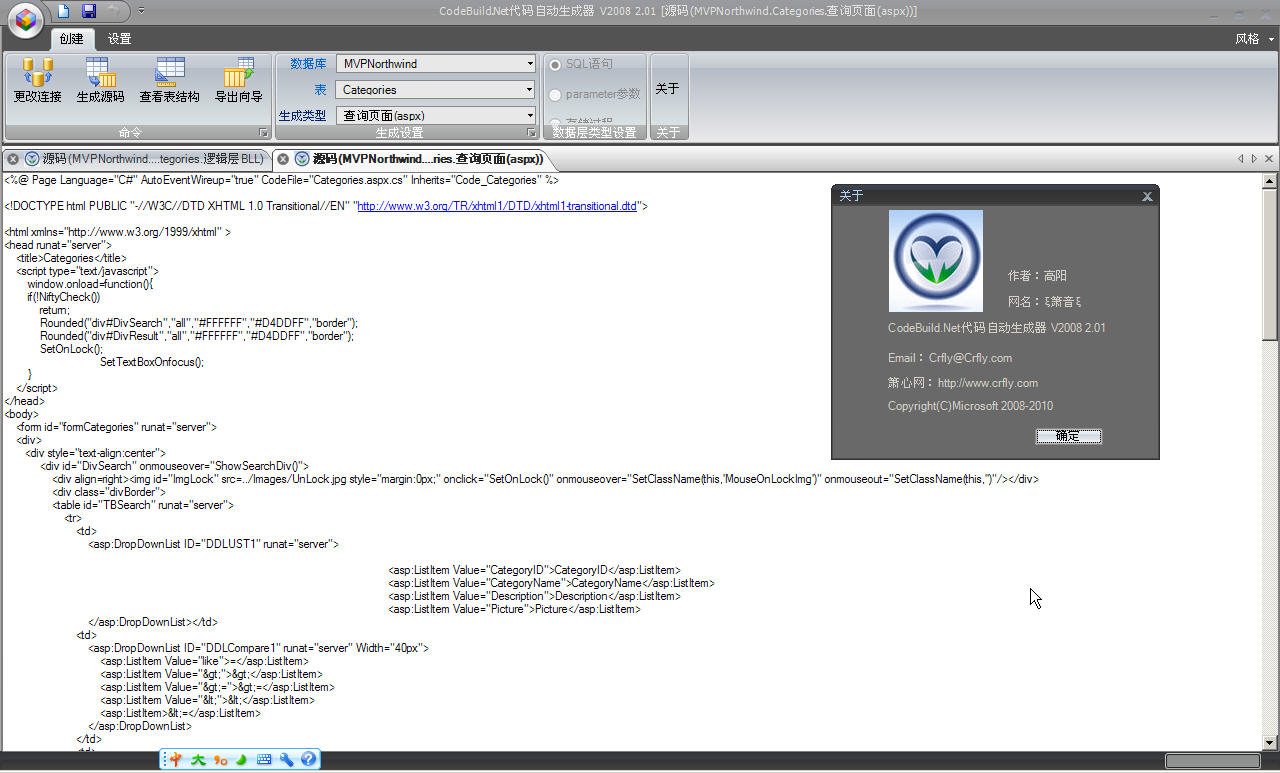
Task: Click the div class="divBorder" code line
Action: (x=109, y=492)
